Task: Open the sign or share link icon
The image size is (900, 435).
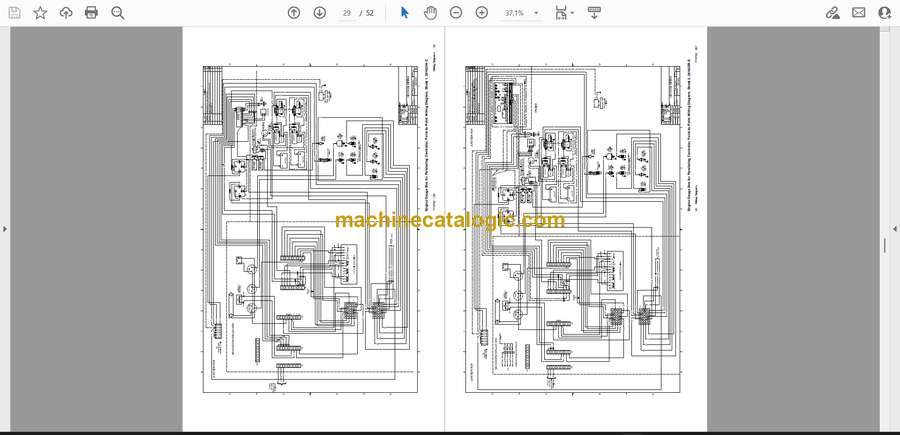Action: click(x=832, y=13)
